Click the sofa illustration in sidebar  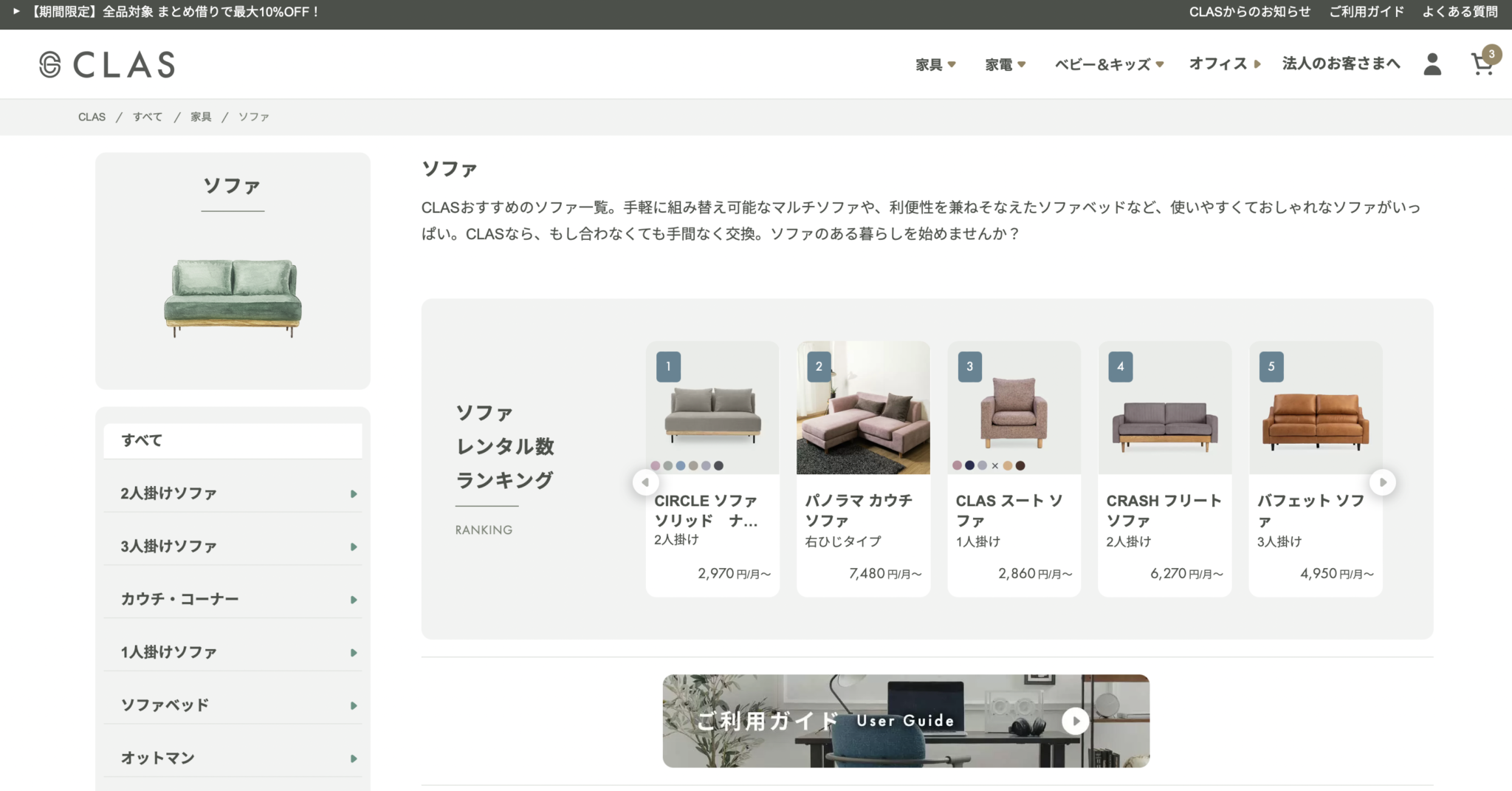[x=233, y=298]
